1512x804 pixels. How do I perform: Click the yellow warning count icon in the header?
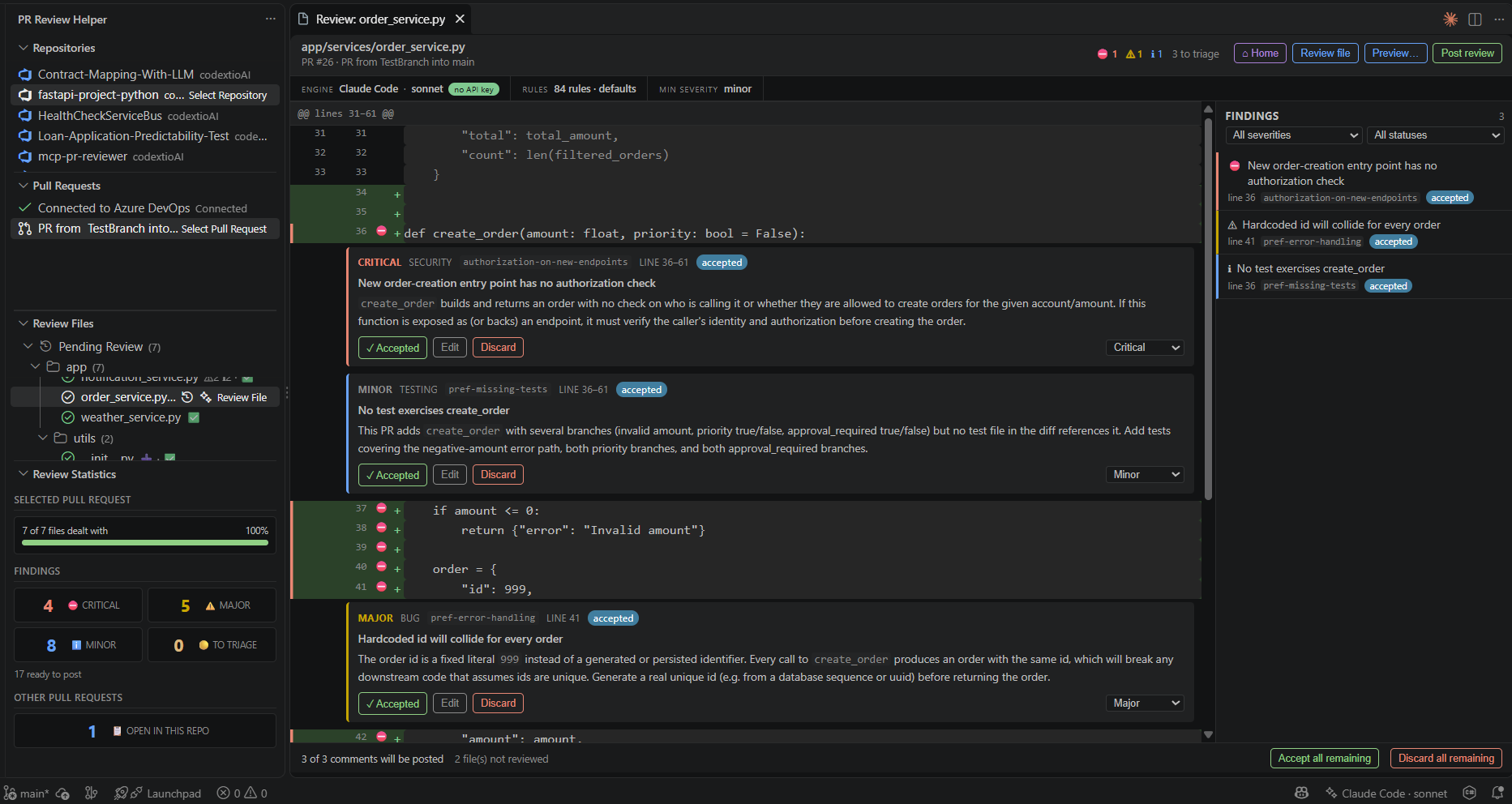(1130, 54)
